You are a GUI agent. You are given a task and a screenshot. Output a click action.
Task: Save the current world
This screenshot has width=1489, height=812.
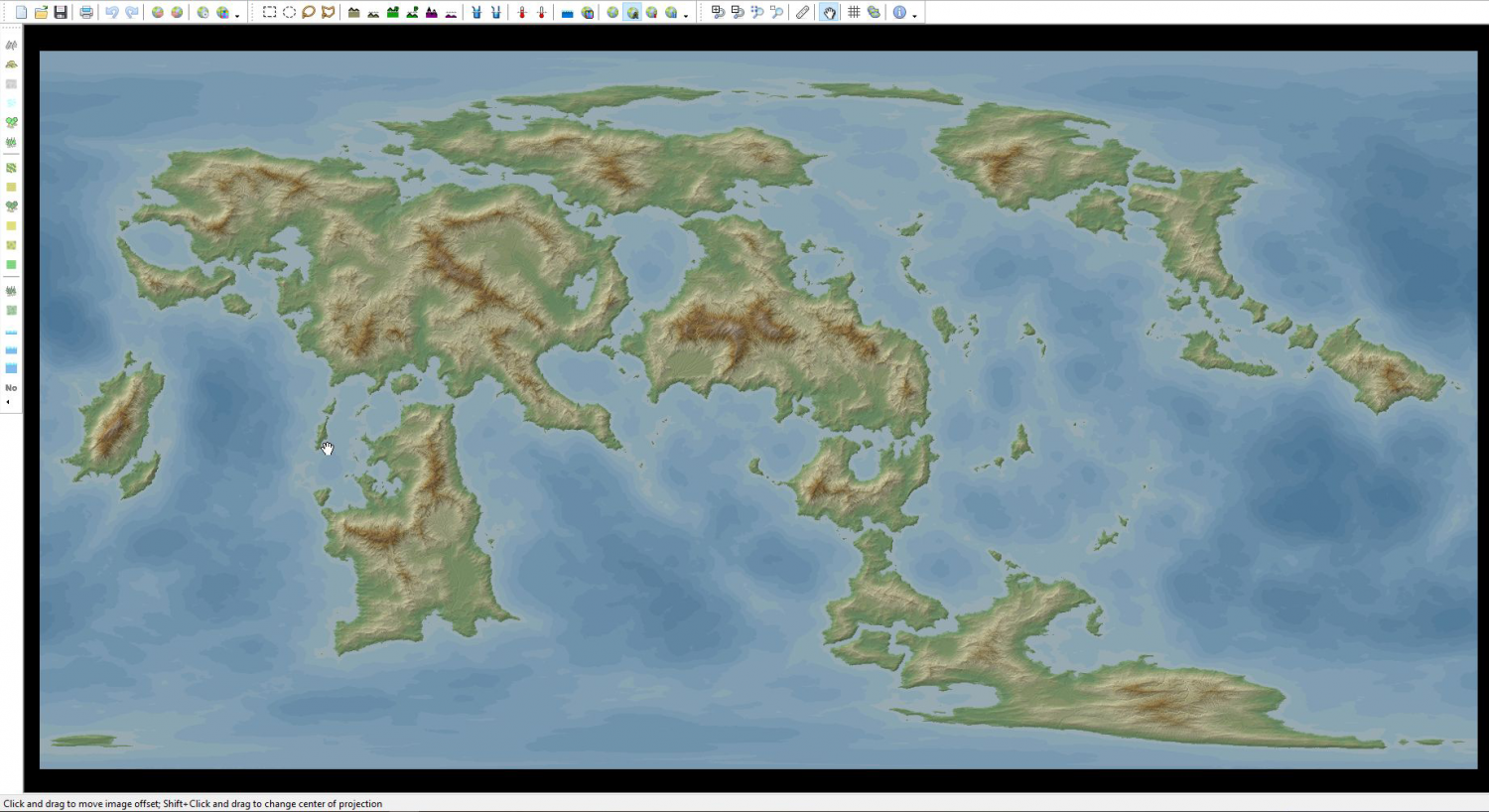point(61,12)
